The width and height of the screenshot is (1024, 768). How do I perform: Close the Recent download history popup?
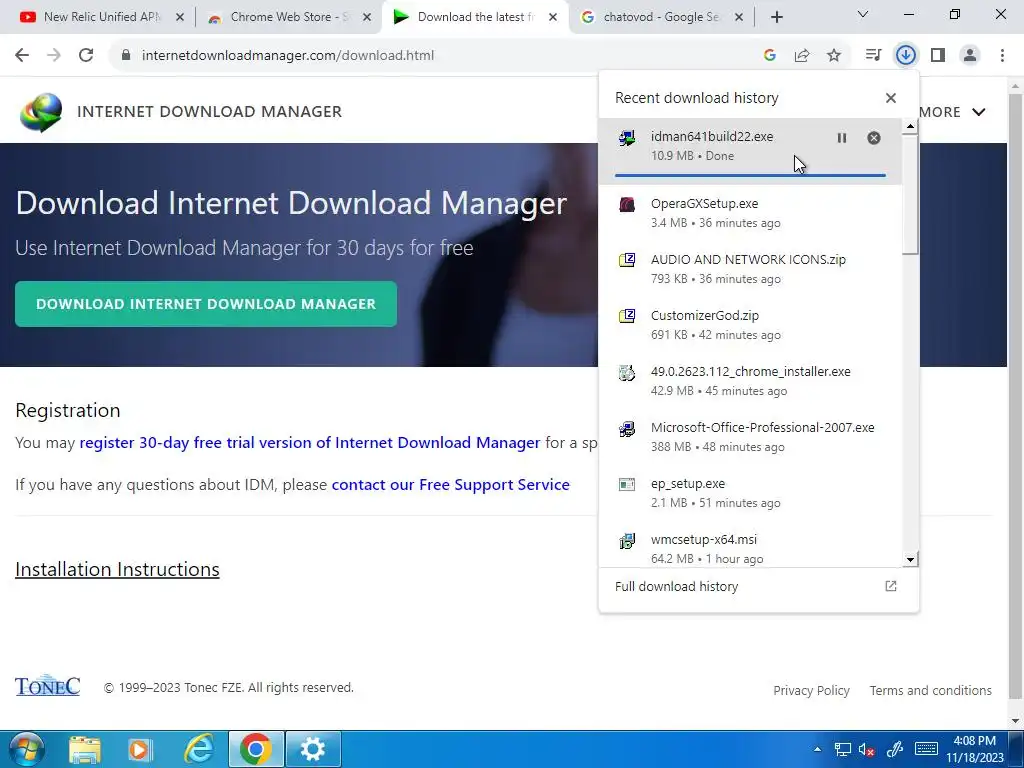coord(891,98)
